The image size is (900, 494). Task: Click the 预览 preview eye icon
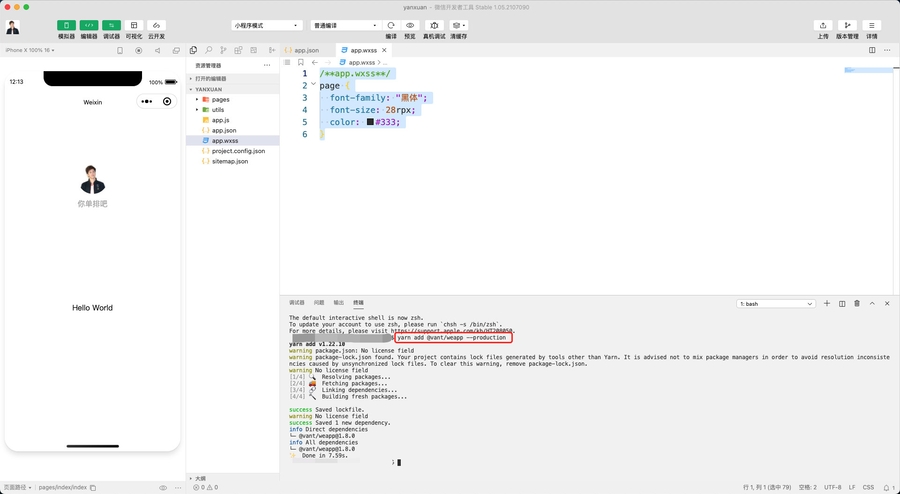click(410, 25)
